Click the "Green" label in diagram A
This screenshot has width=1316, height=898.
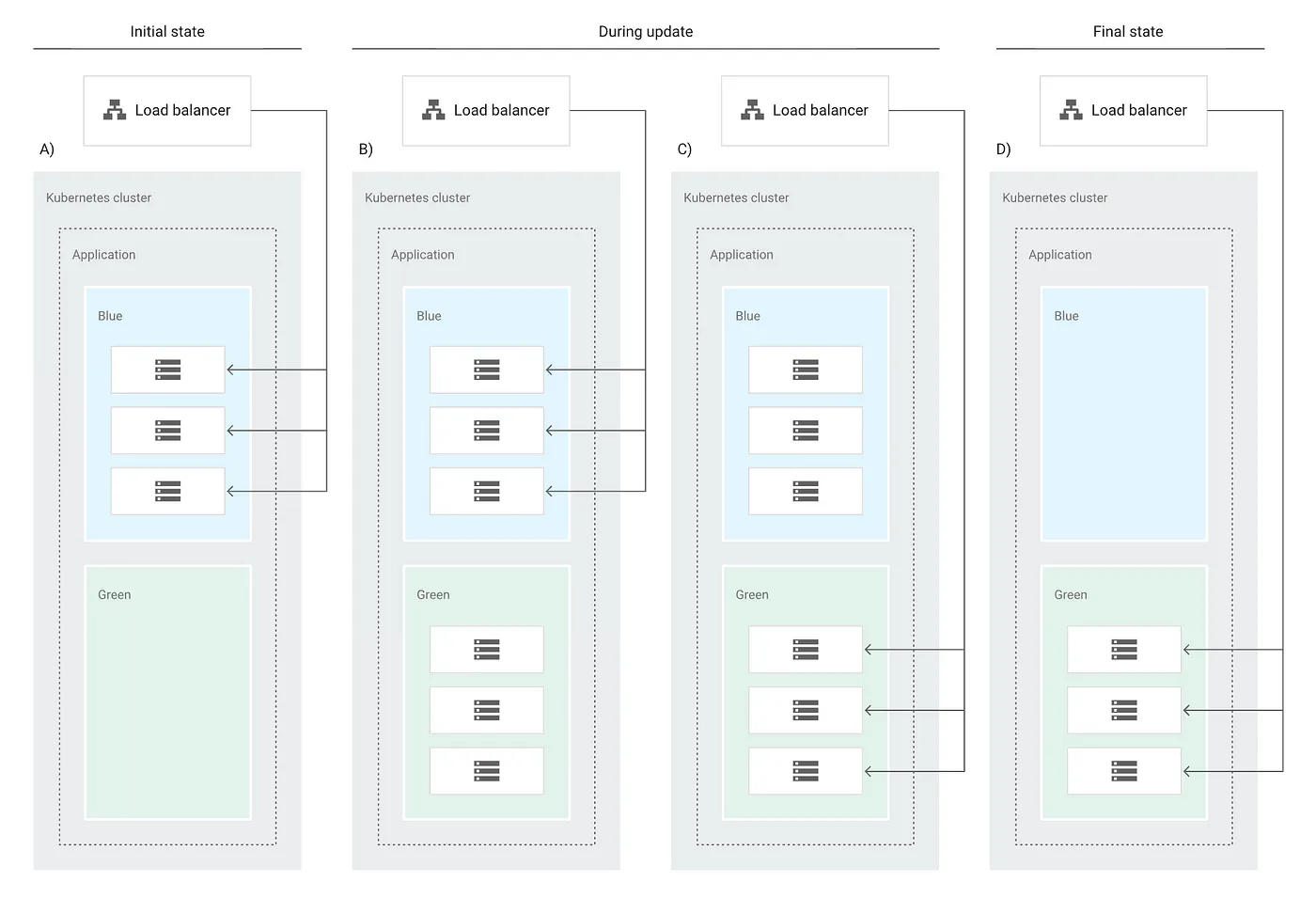point(115,594)
